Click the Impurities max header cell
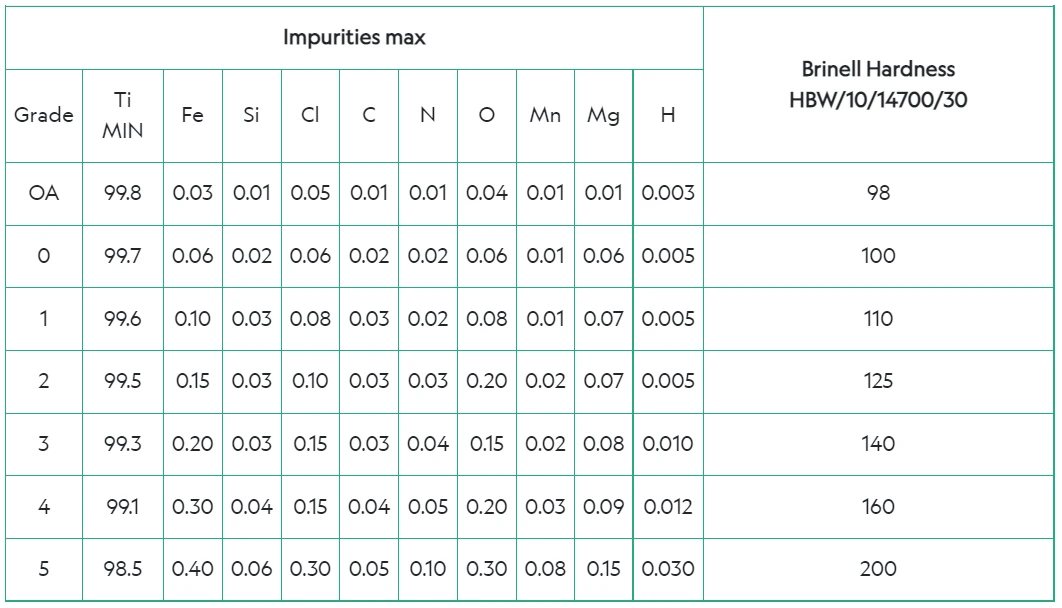Image resolution: width=1062 pixels, height=608 pixels. coord(354,38)
